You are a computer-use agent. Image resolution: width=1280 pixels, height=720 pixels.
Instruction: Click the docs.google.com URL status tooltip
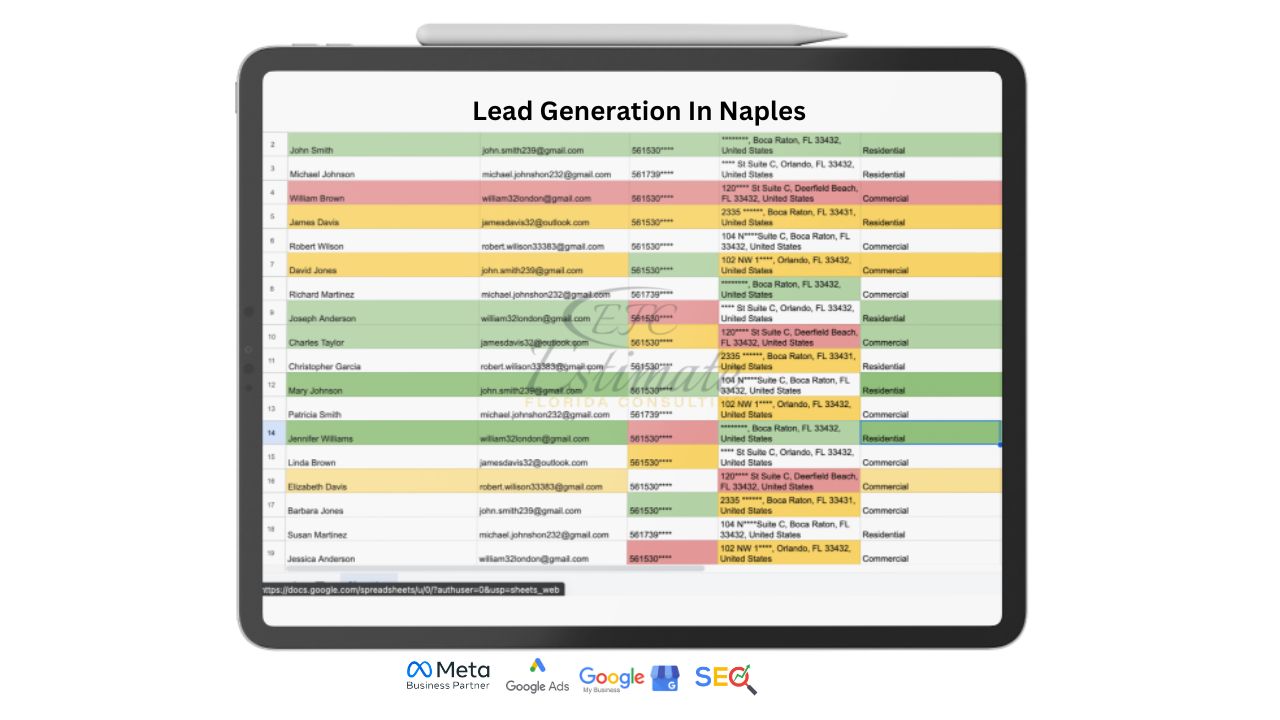point(413,590)
